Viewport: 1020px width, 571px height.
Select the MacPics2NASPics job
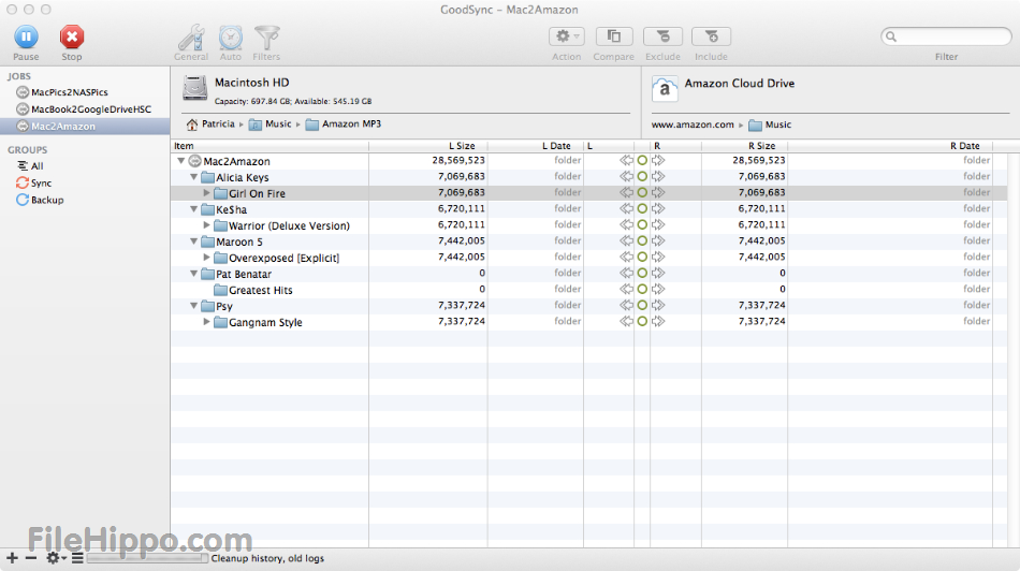click(x=69, y=92)
